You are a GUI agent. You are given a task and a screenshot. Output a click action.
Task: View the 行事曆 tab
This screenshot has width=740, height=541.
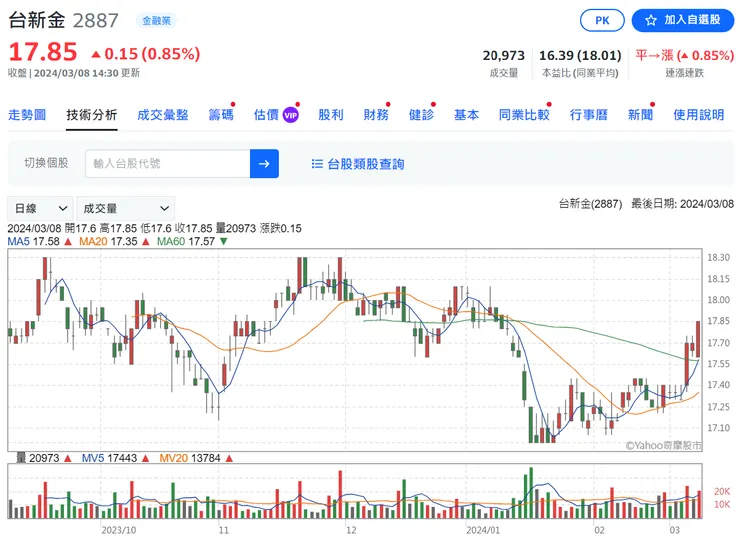589,115
